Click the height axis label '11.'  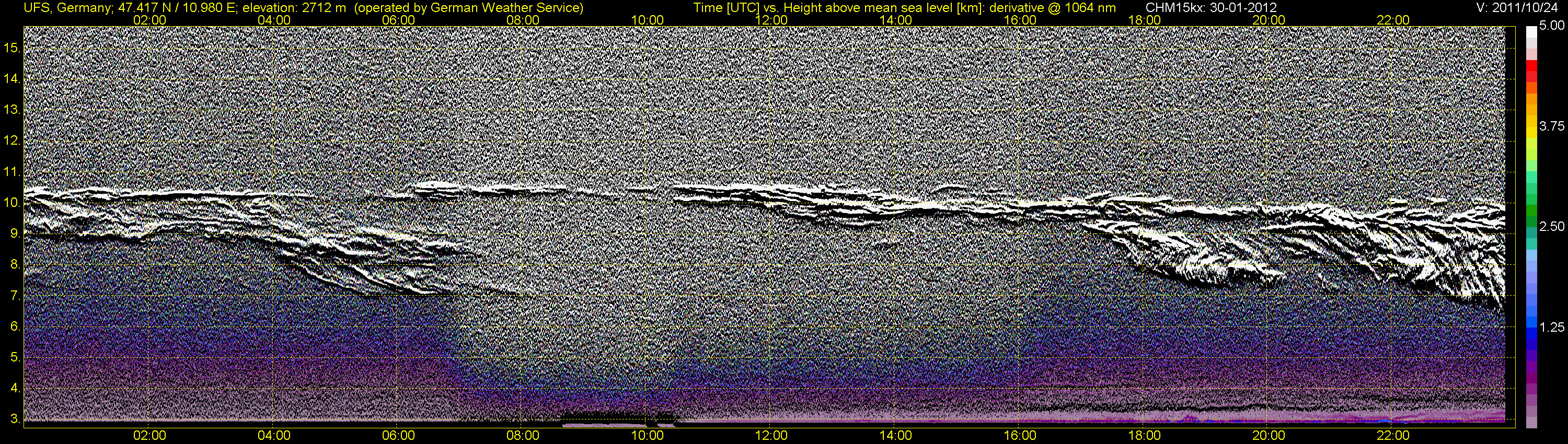(x=12, y=171)
